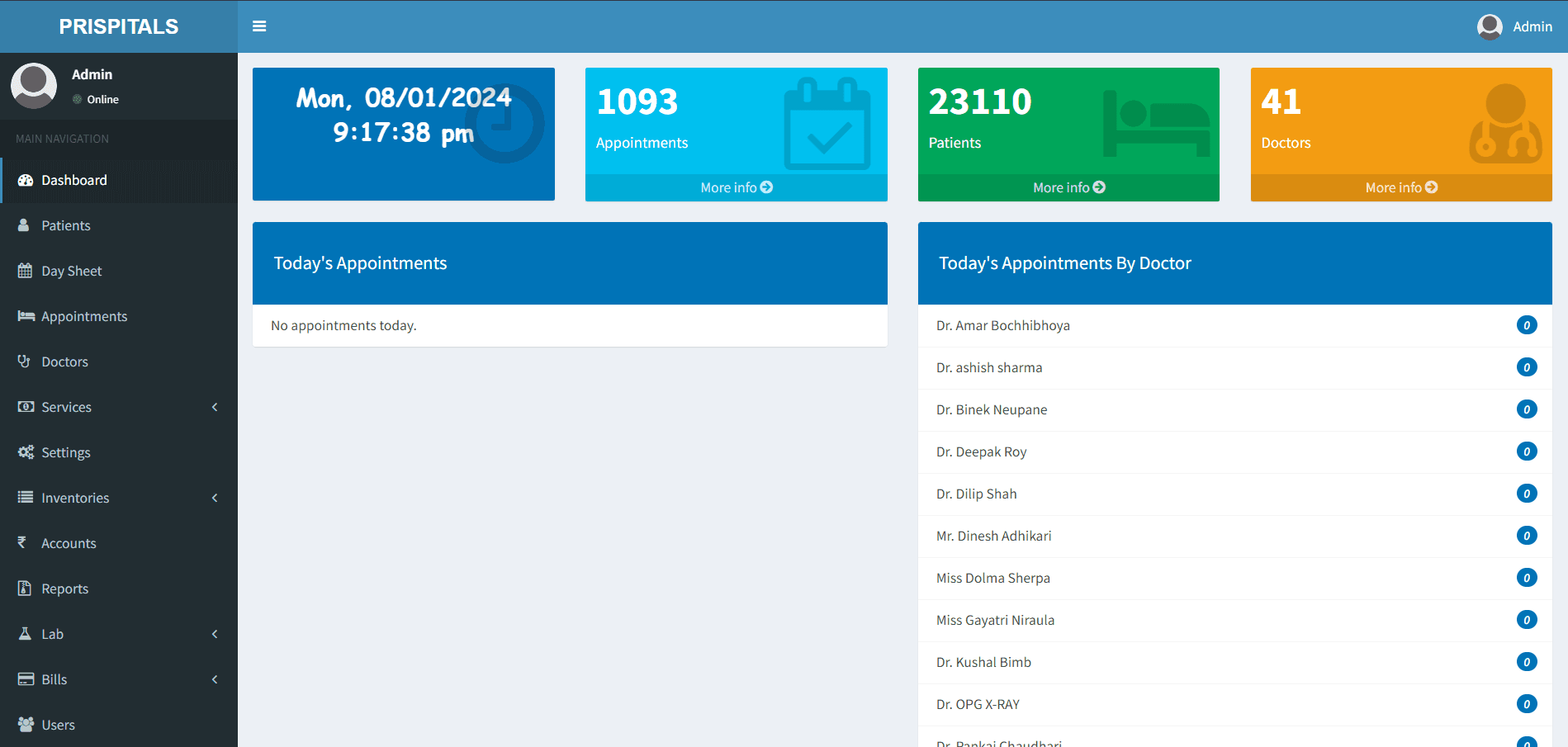This screenshot has height=747, width=1568.
Task: Click the count badge for Dr. OPG X-RAY
Action: [x=1527, y=704]
